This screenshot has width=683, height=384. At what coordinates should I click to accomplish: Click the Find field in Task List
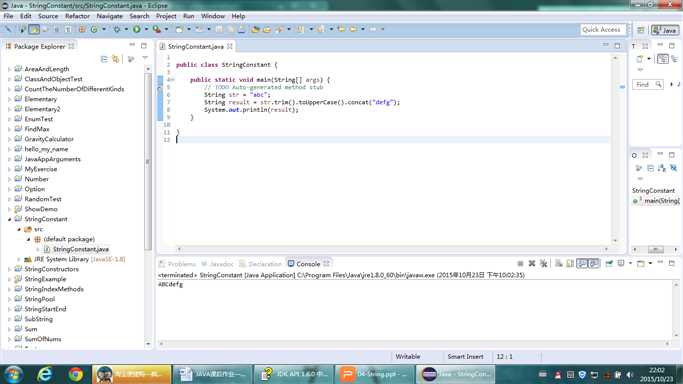click(647, 84)
